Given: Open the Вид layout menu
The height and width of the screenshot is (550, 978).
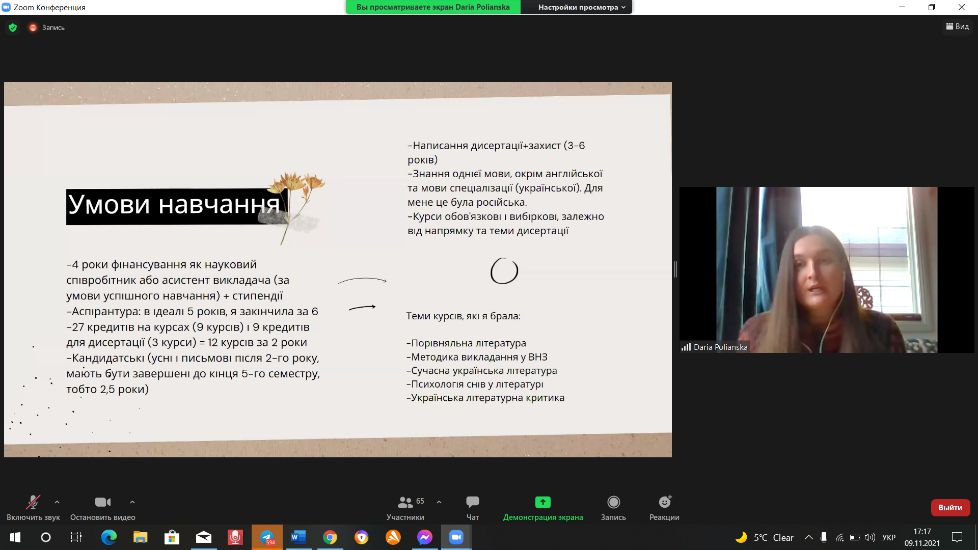Looking at the screenshot, I should (x=957, y=27).
